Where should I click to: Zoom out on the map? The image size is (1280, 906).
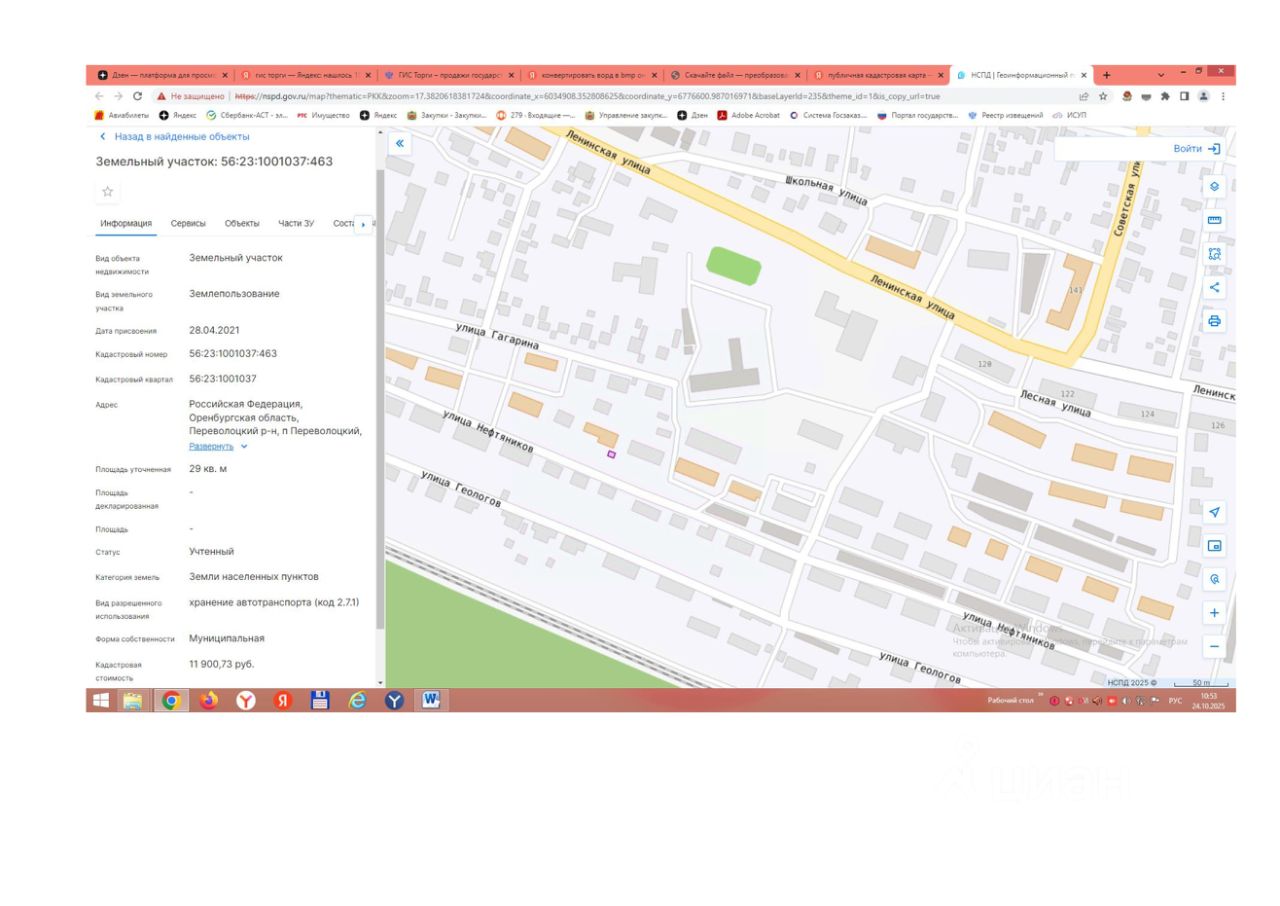[1214, 646]
